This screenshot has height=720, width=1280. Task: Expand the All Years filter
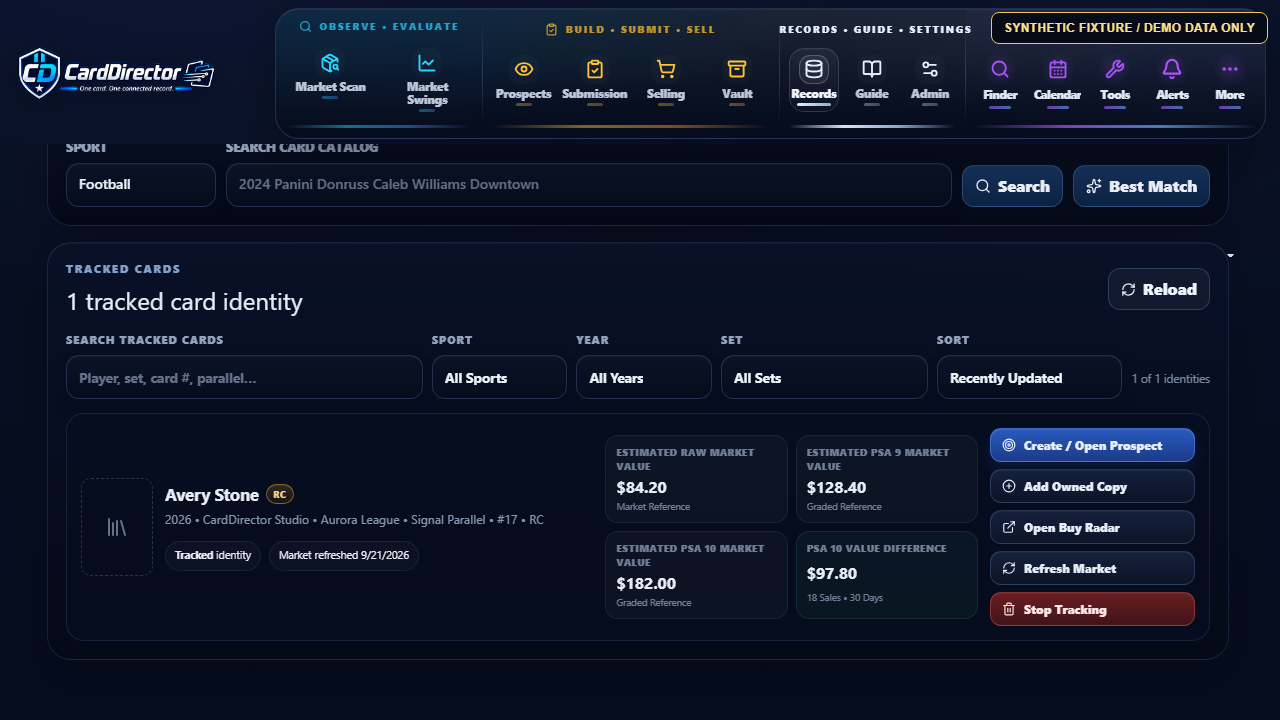coord(644,377)
